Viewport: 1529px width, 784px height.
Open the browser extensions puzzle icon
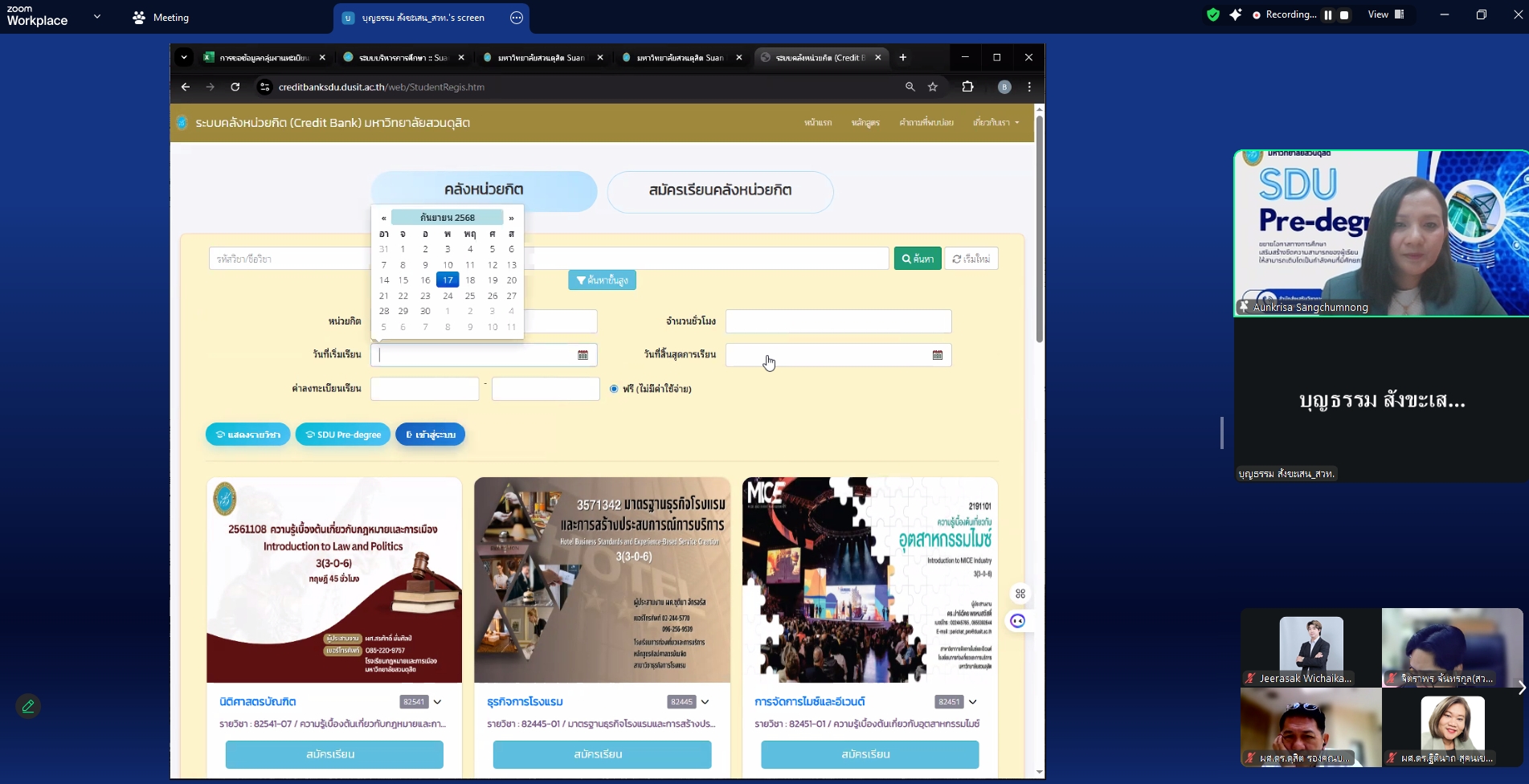[967, 87]
